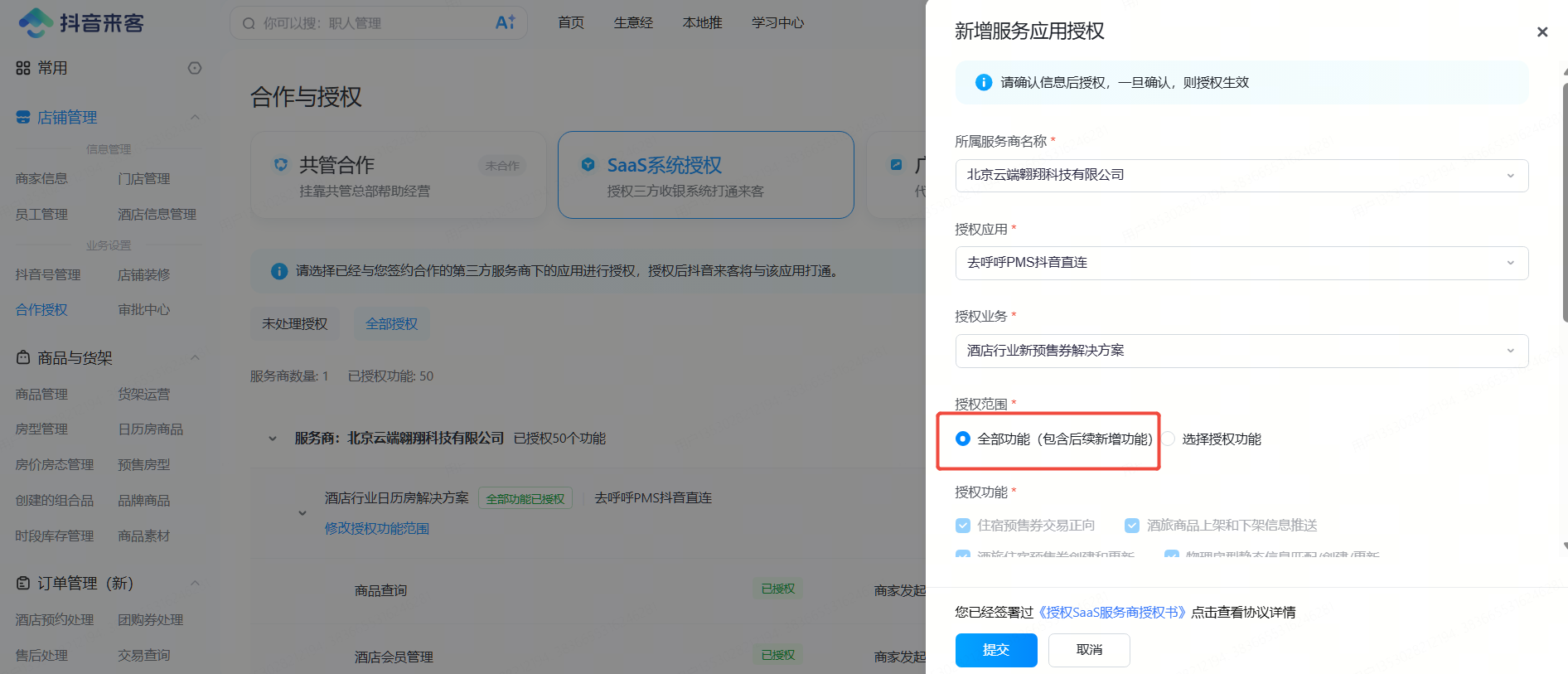The width and height of the screenshot is (1568, 674).
Task: Click the 取消 button
Action: (x=1089, y=650)
